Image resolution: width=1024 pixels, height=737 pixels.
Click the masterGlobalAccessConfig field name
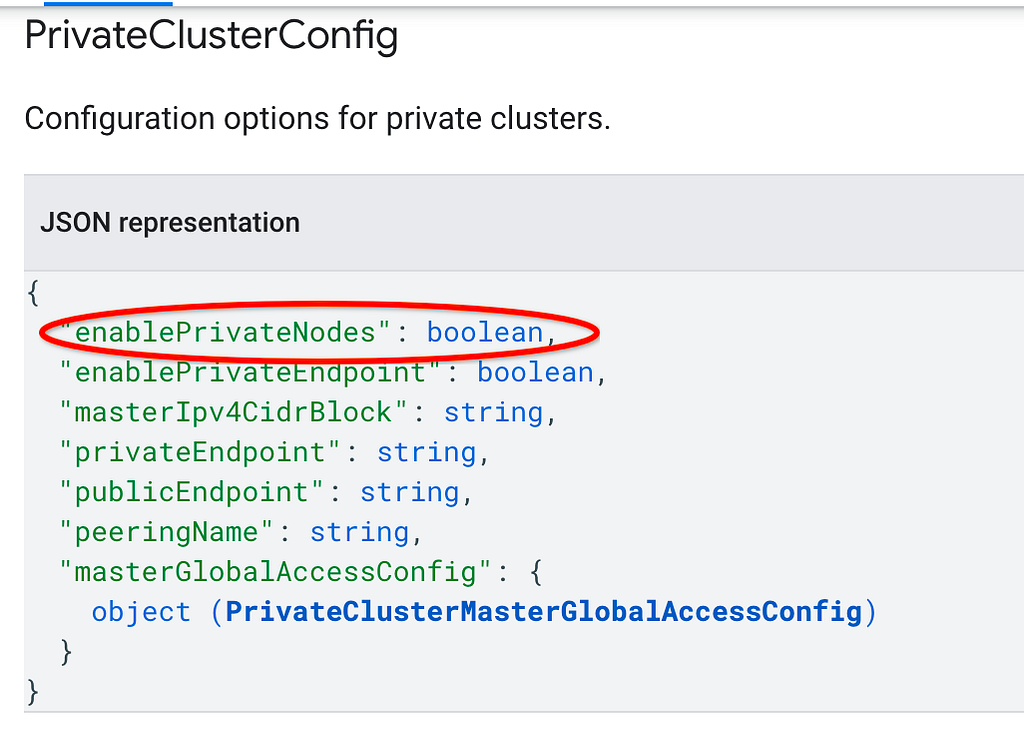275,572
